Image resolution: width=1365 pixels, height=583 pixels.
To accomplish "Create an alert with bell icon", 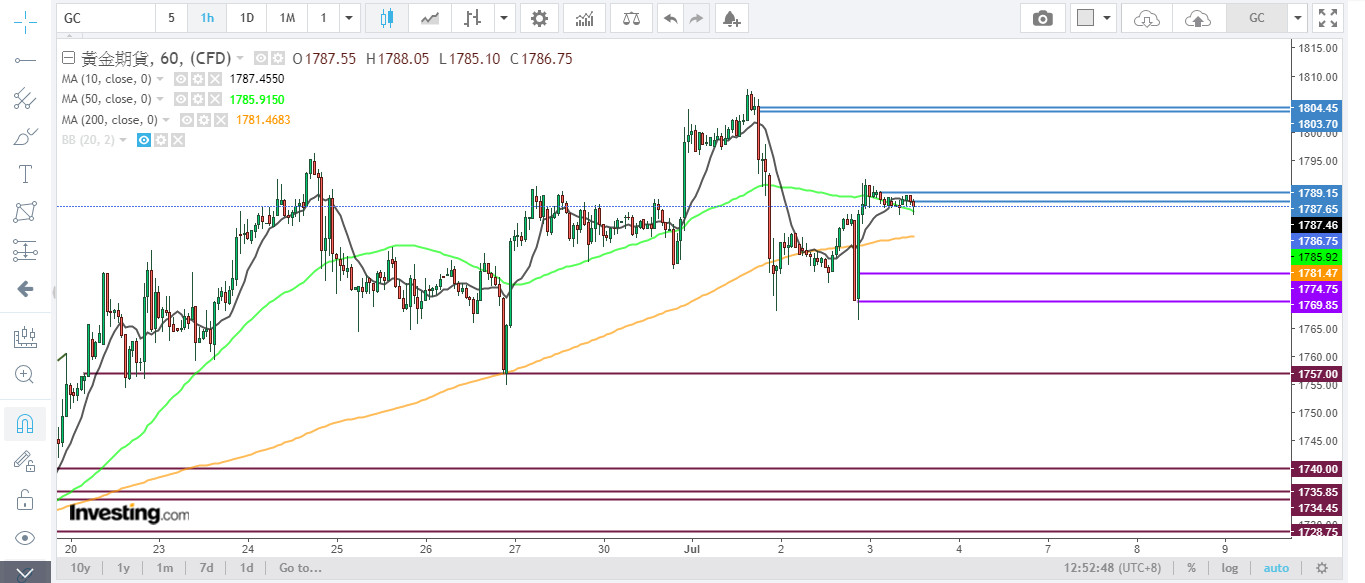I will pos(731,18).
